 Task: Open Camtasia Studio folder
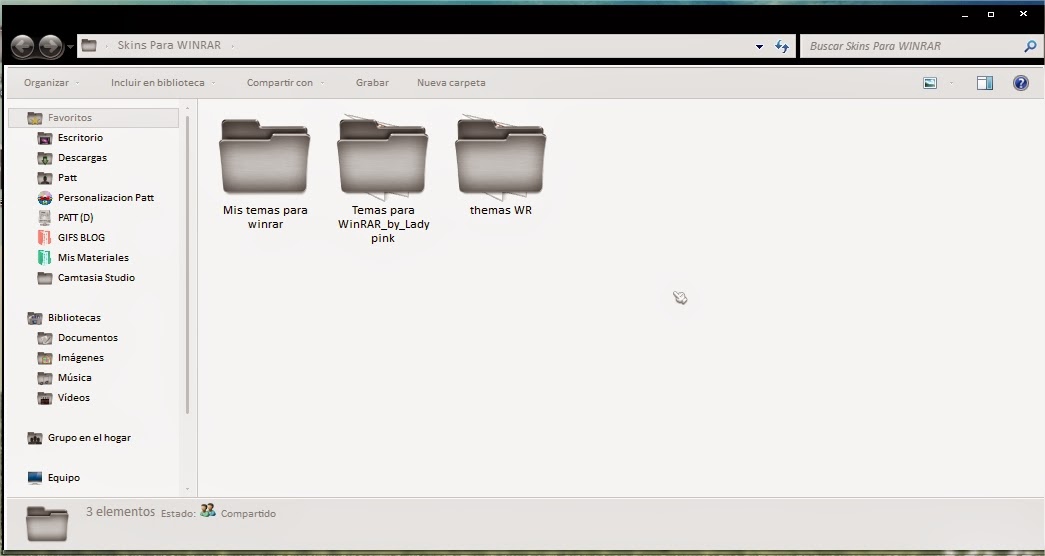[97, 277]
